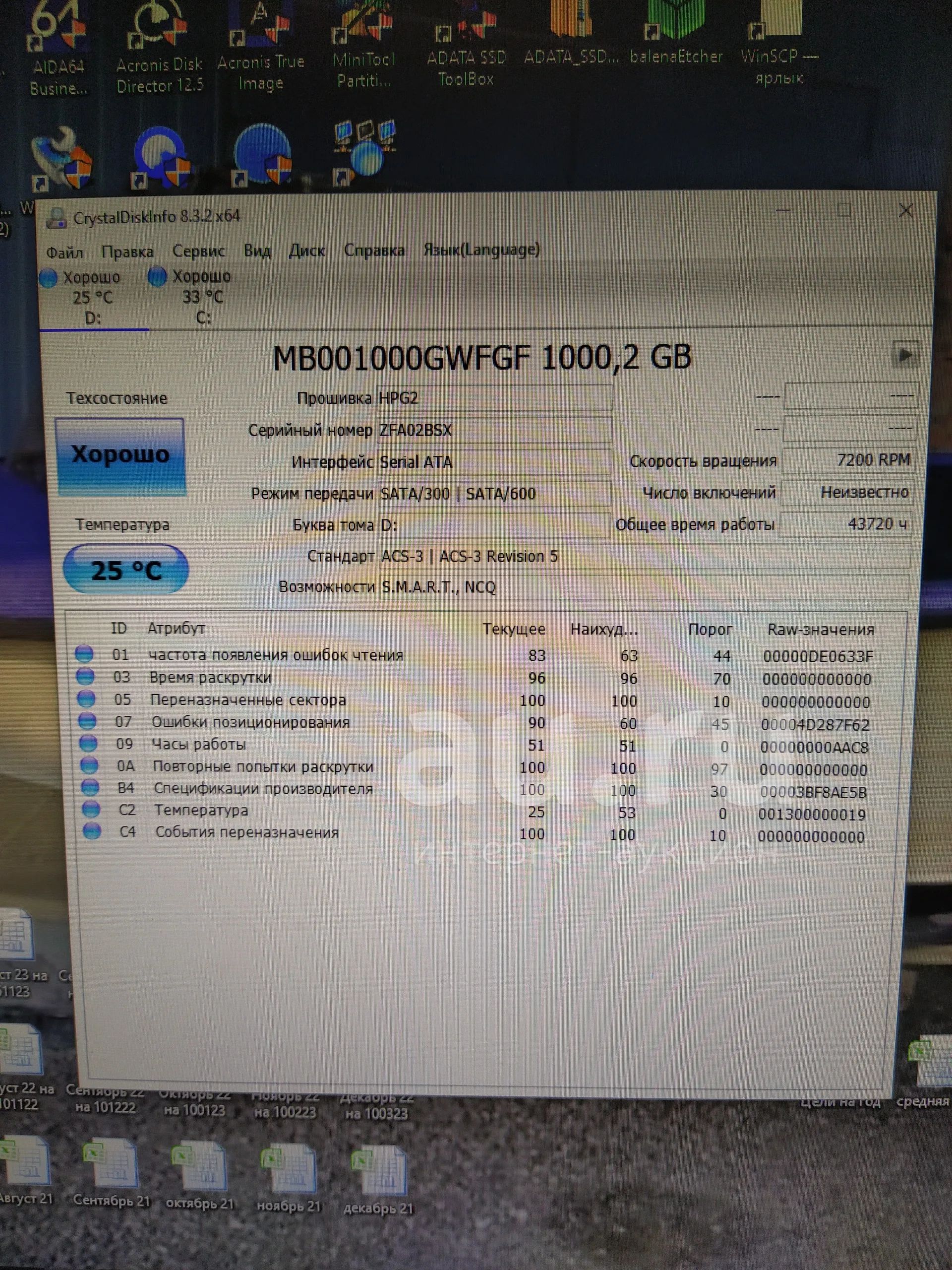The height and width of the screenshot is (1270, 952).
Task: Close the CrystalDiskInfo window
Action: click(906, 211)
